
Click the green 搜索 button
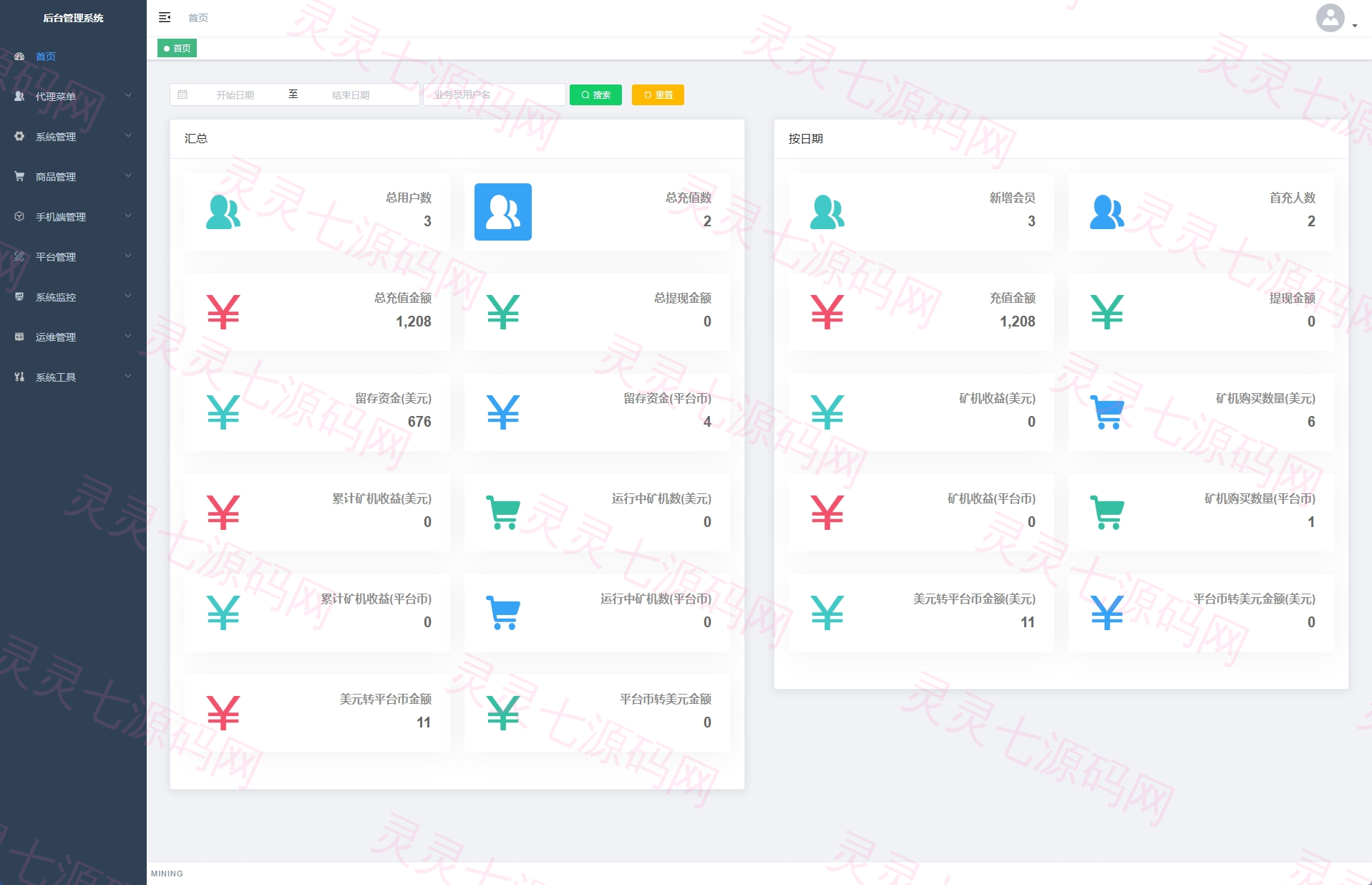coord(595,95)
